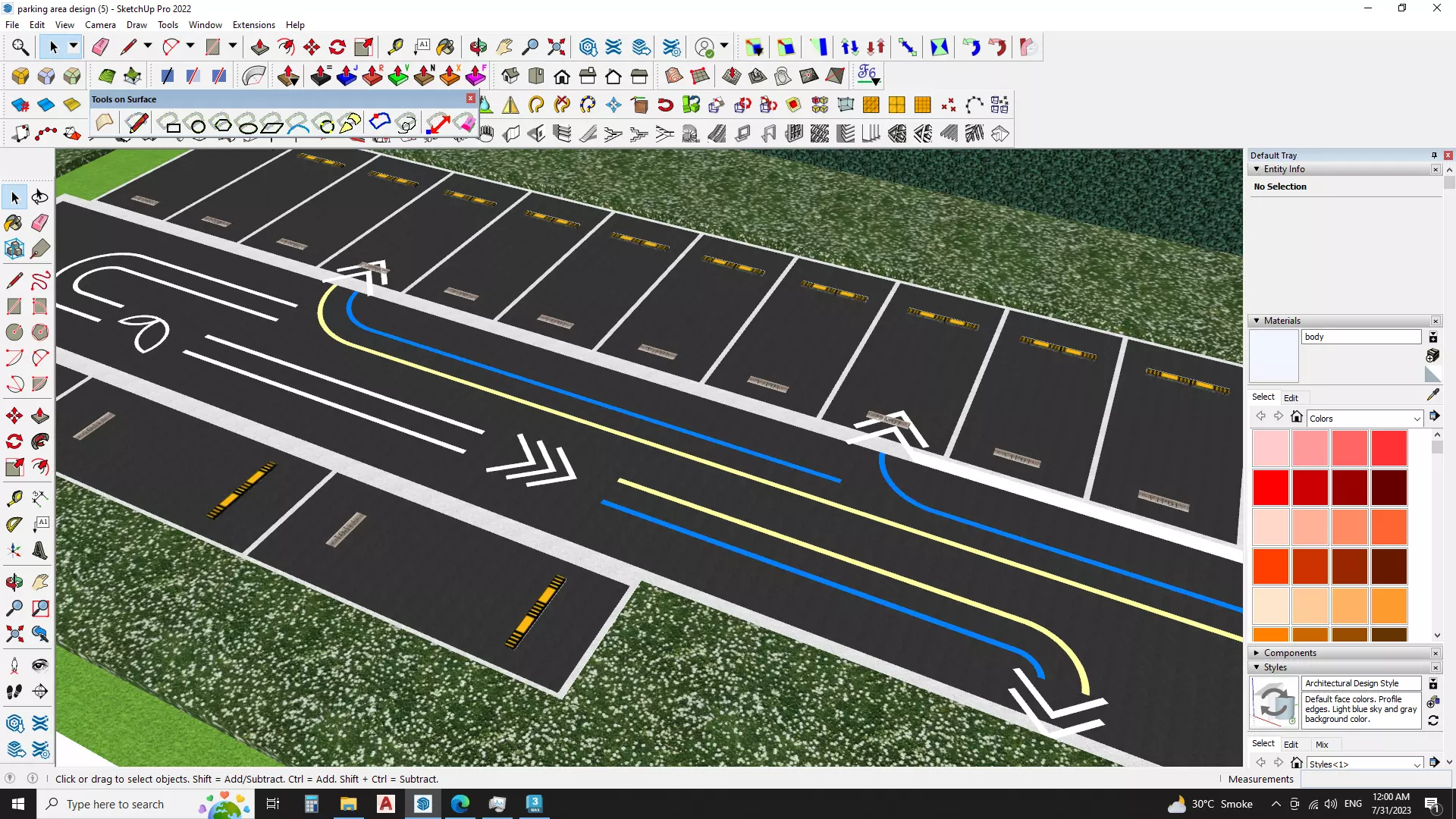Select the 3D Text tool
Viewport: 1456px width, 819px height.
coord(40,551)
